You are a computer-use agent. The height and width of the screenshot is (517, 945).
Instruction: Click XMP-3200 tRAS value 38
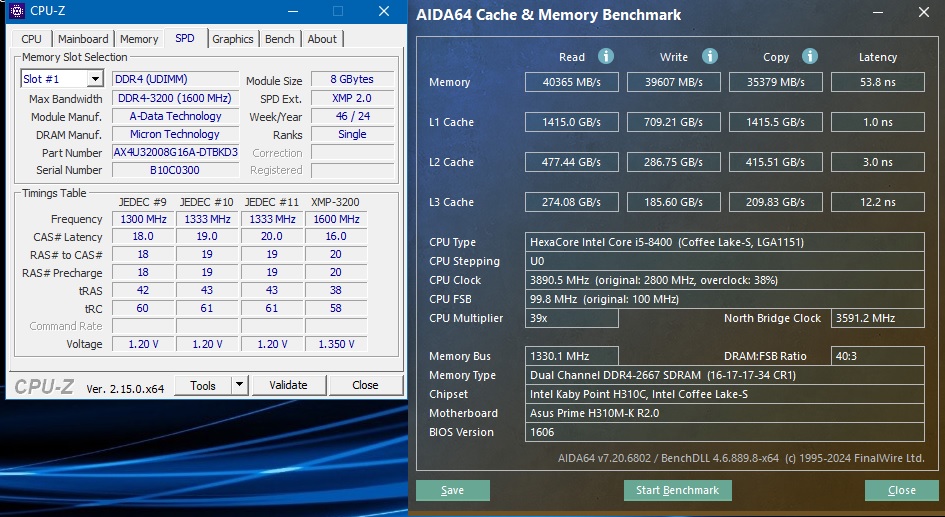(336, 290)
